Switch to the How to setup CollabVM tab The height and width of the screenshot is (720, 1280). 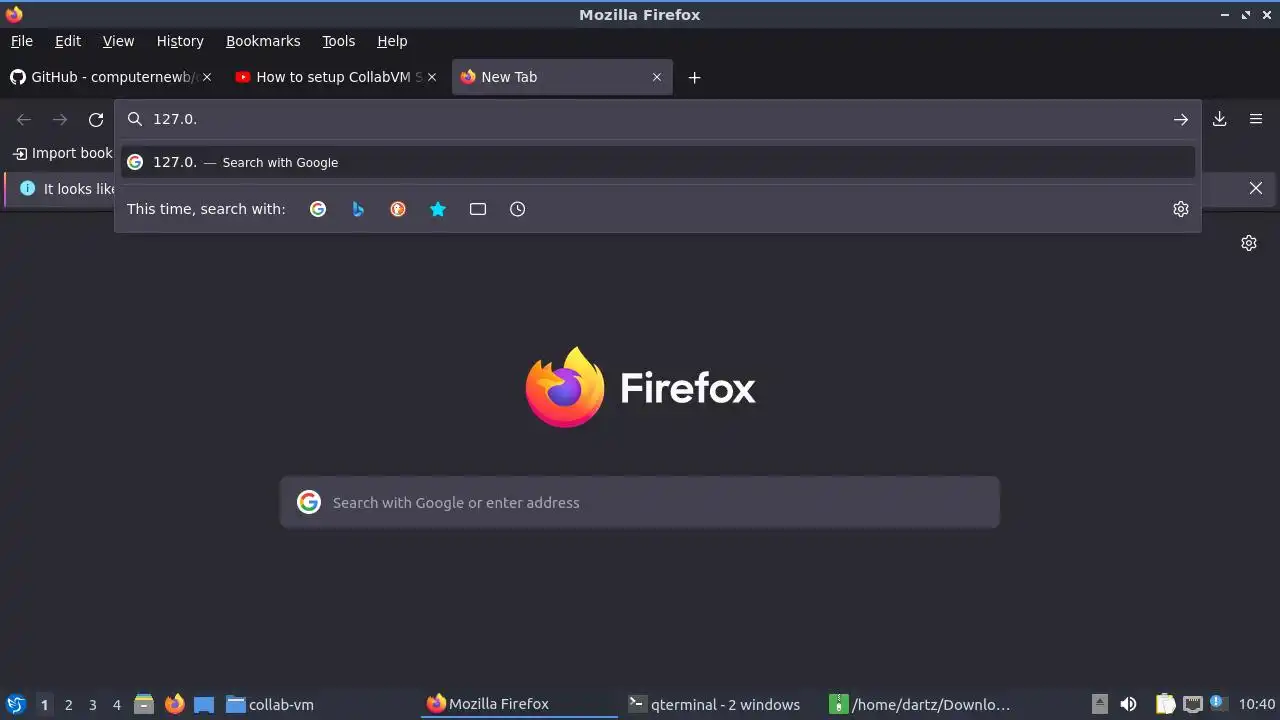click(x=336, y=77)
